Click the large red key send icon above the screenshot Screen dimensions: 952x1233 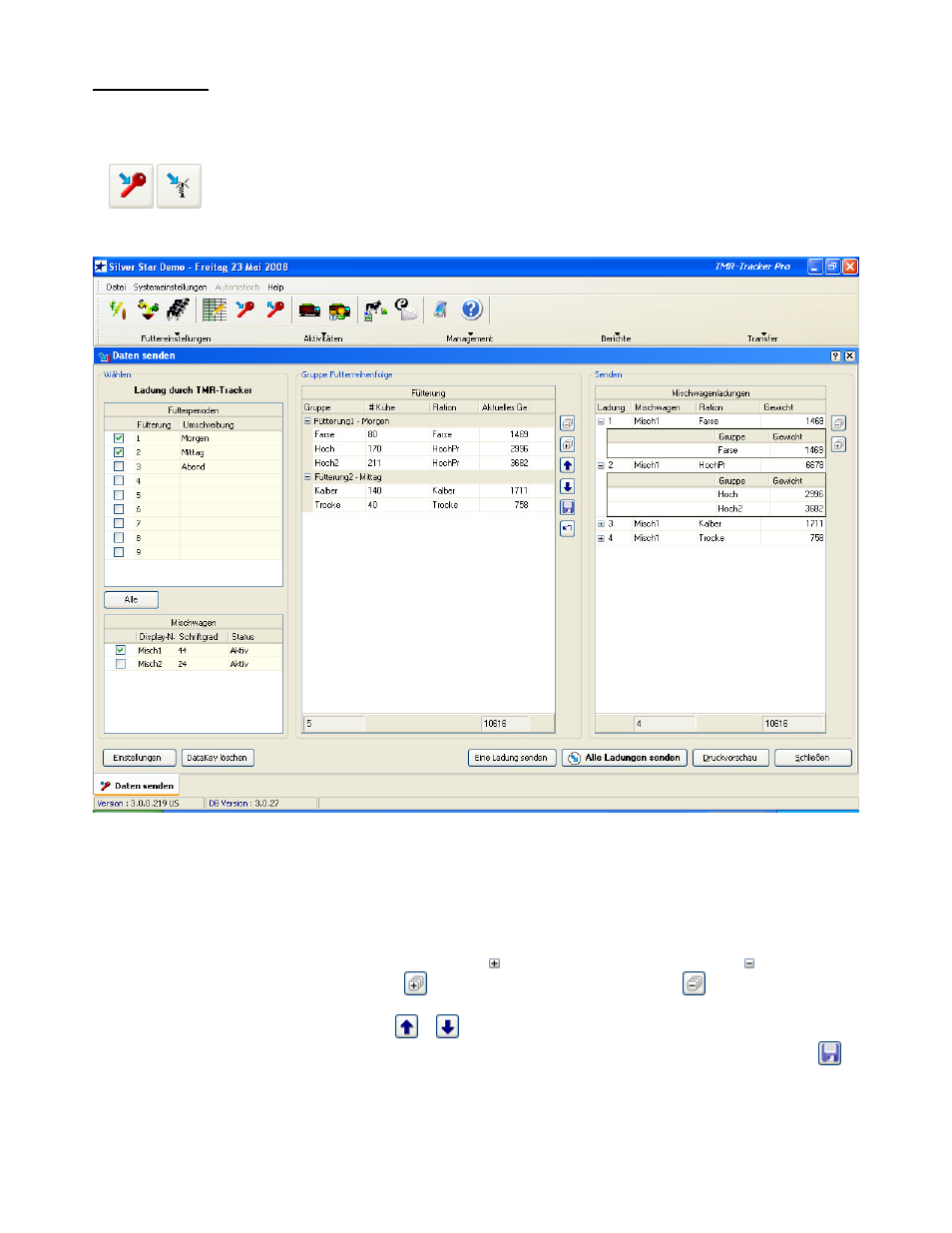[x=131, y=186]
